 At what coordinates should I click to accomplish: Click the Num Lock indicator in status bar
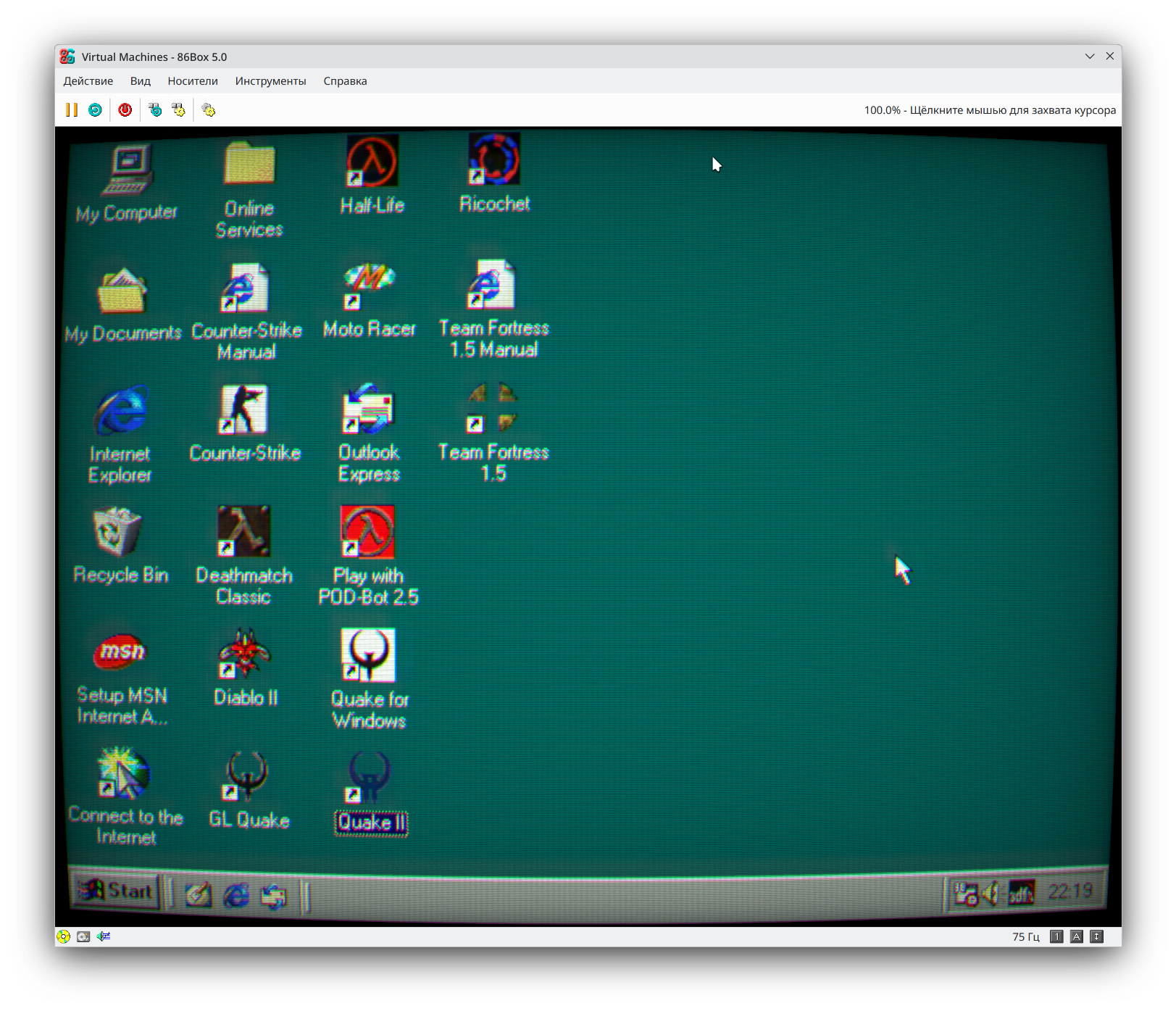tap(1057, 936)
